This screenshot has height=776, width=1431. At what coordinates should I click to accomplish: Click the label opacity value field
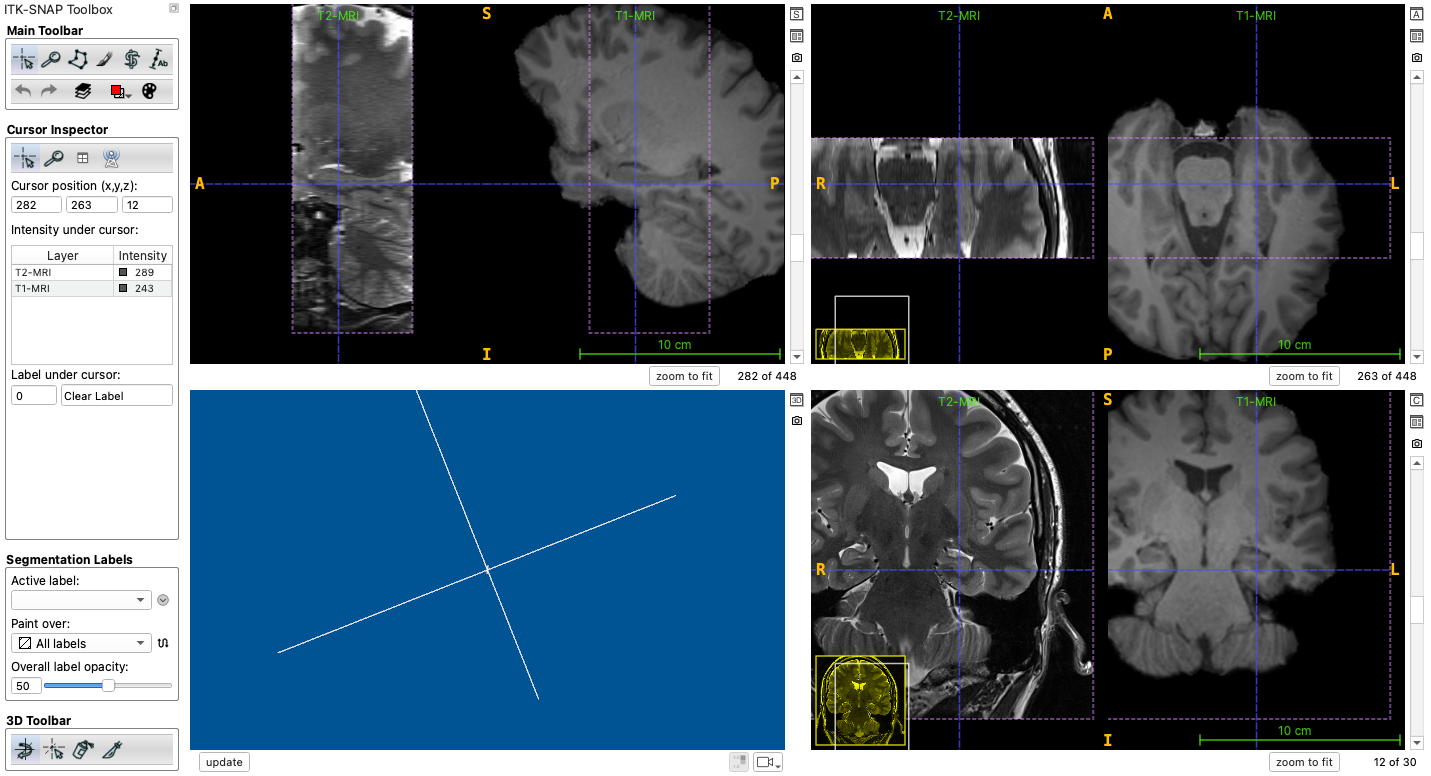coord(27,686)
